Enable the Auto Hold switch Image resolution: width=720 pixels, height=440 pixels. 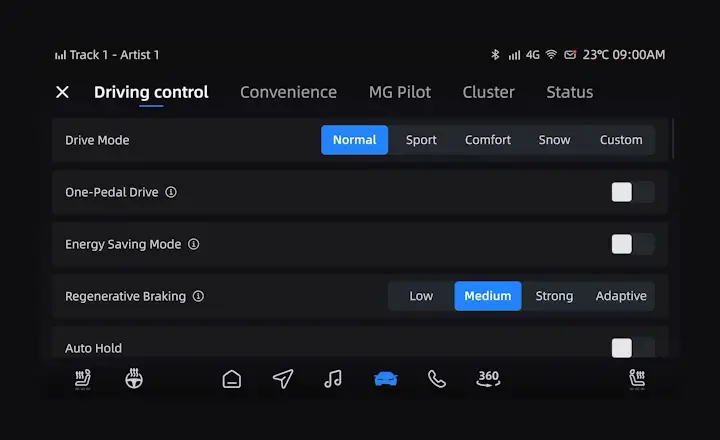(x=632, y=347)
